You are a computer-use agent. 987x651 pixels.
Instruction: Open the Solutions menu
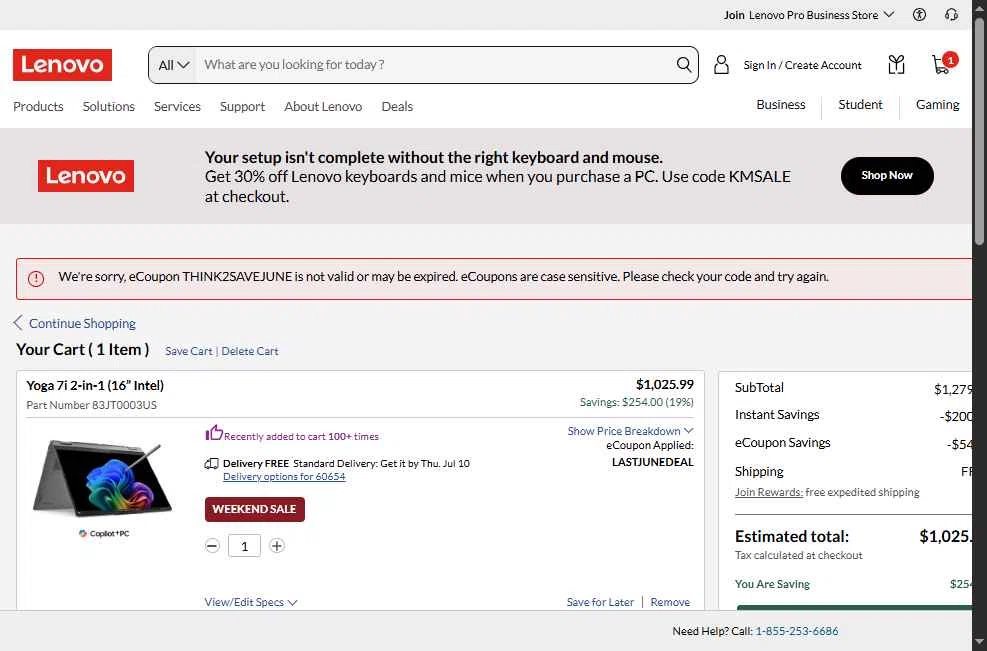(109, 106)
